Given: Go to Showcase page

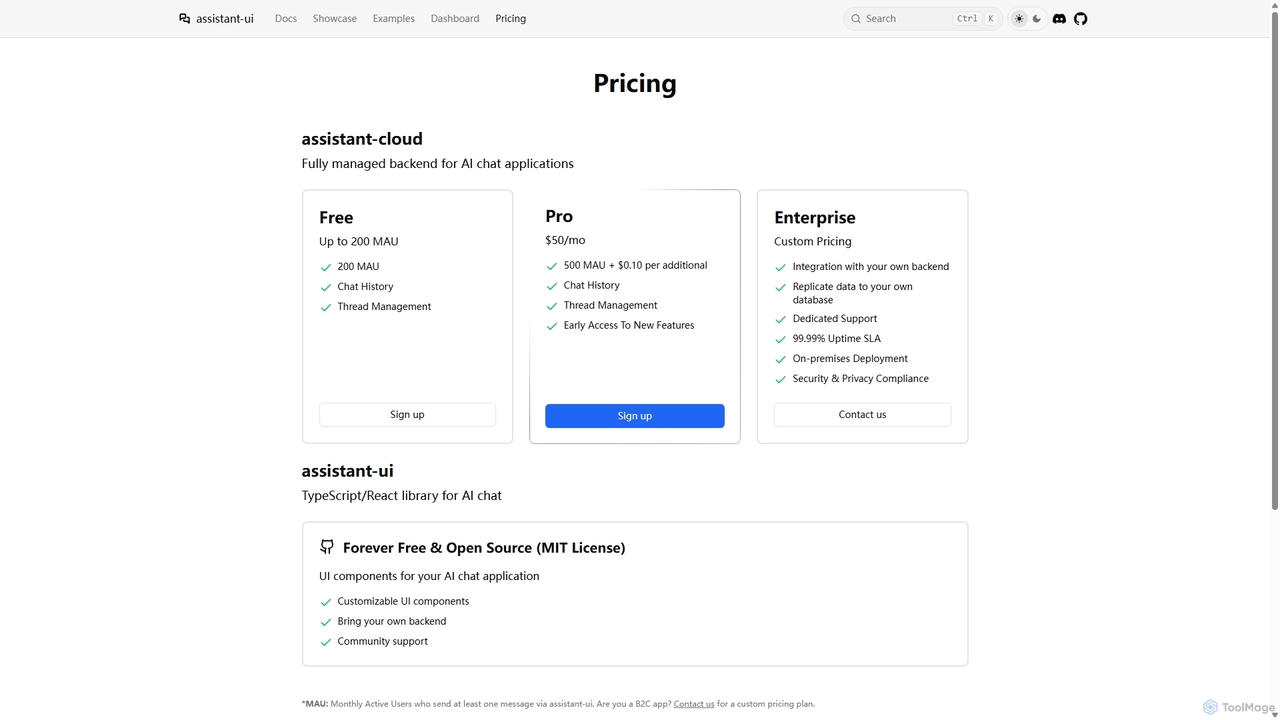Looking at the screenshot, I should pyautogui.click(x=334, y=19).
